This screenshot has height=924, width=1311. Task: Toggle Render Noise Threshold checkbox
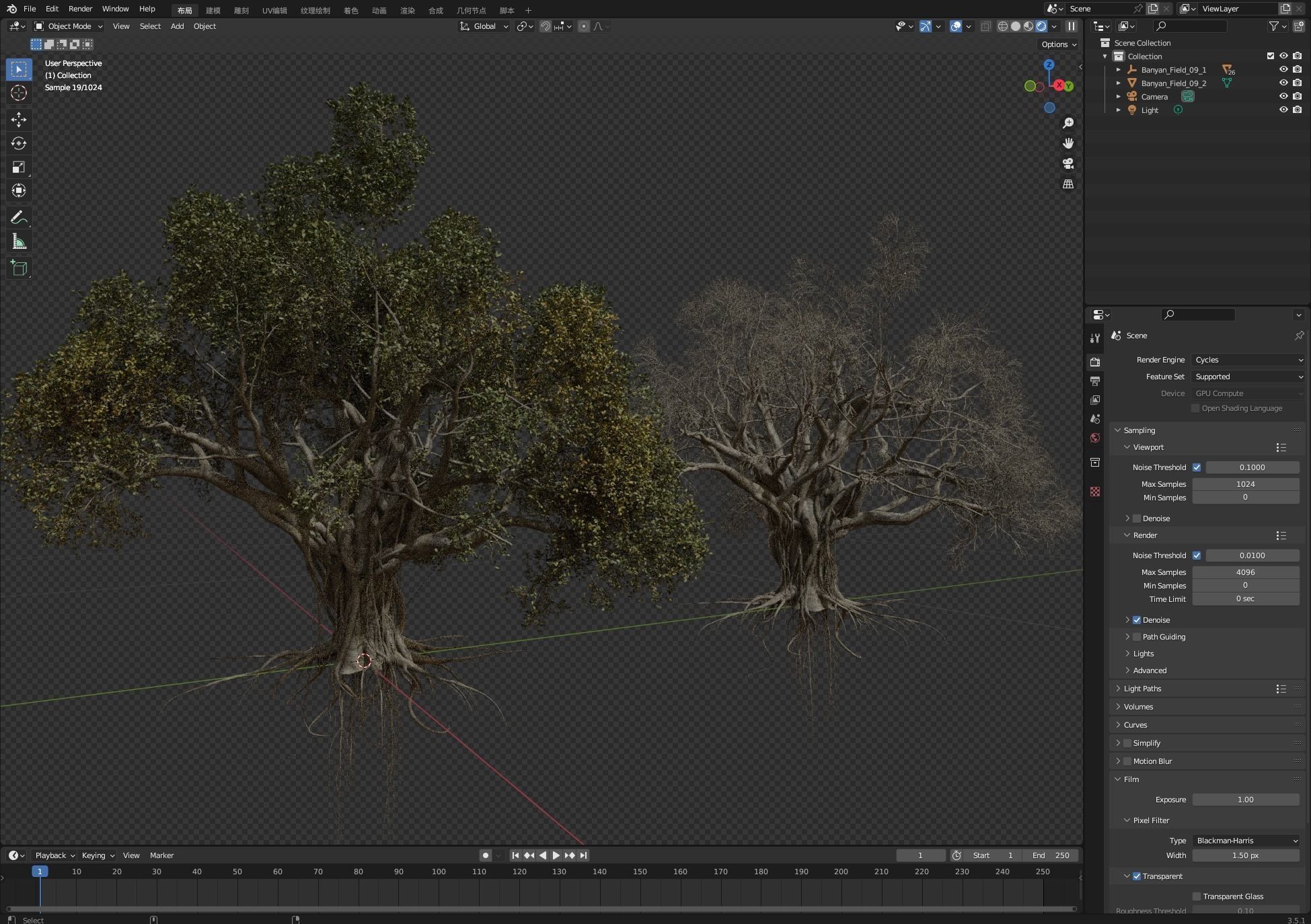tap(1197, 555)
